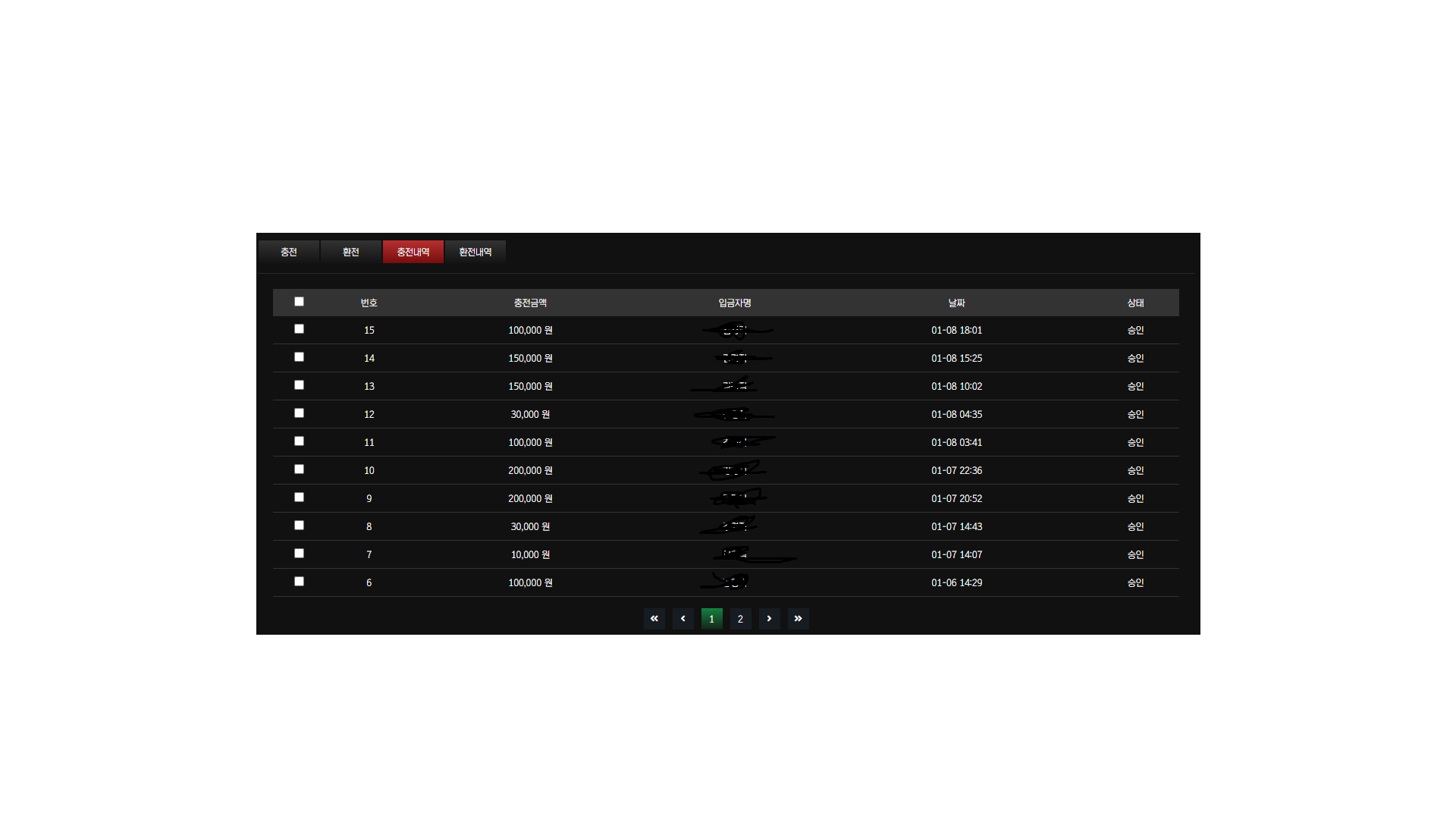Viewport: 1456px width, 819px height.
Task: Click the date 01-08 04:35
Action: pyautogui.click(x=956, y=414)
